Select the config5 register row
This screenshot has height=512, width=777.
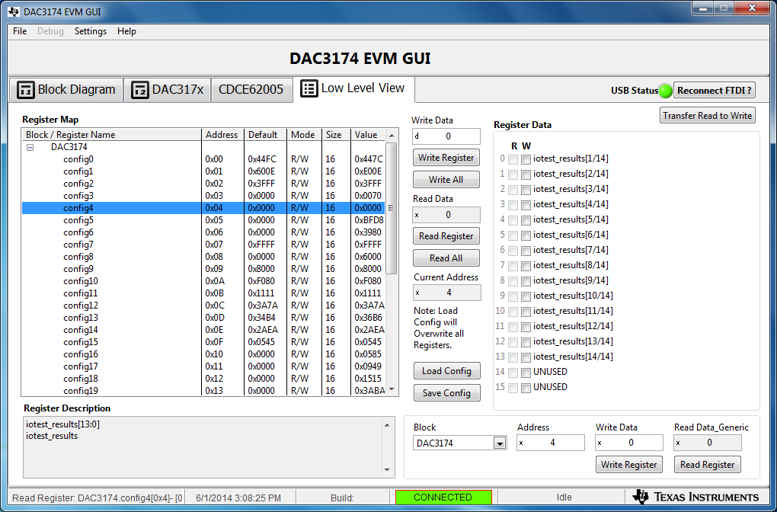click(x=203, y=220)
